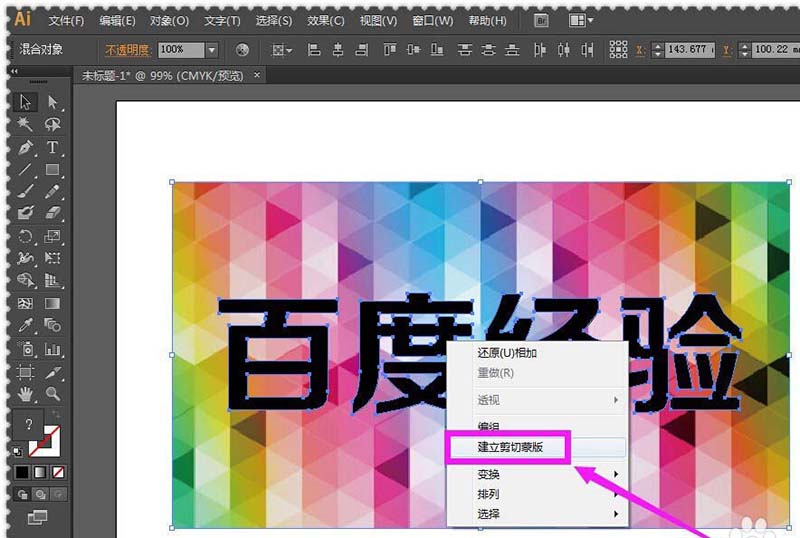Click Horizontal Align Left icon
This screenshot has height=538, width=800.
(314, 50)
